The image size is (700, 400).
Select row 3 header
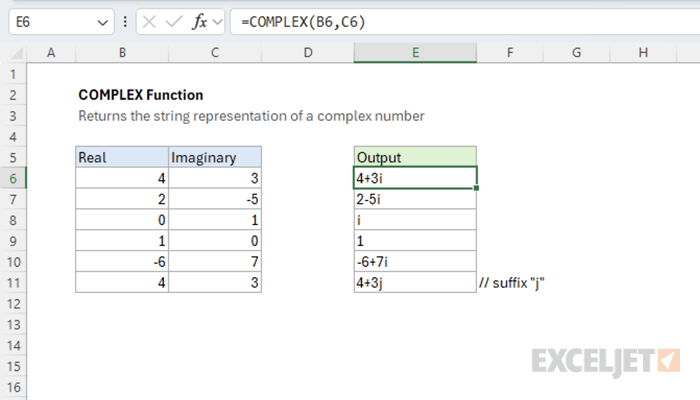tap(13, 116)
